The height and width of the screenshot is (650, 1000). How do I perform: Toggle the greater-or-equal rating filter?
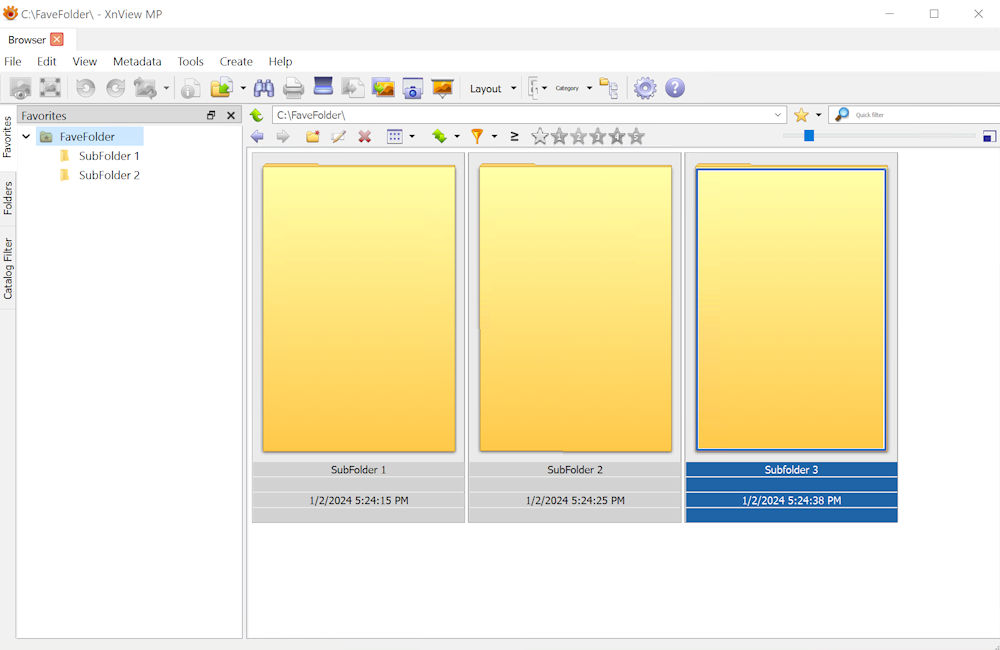[x=514, y=136]
